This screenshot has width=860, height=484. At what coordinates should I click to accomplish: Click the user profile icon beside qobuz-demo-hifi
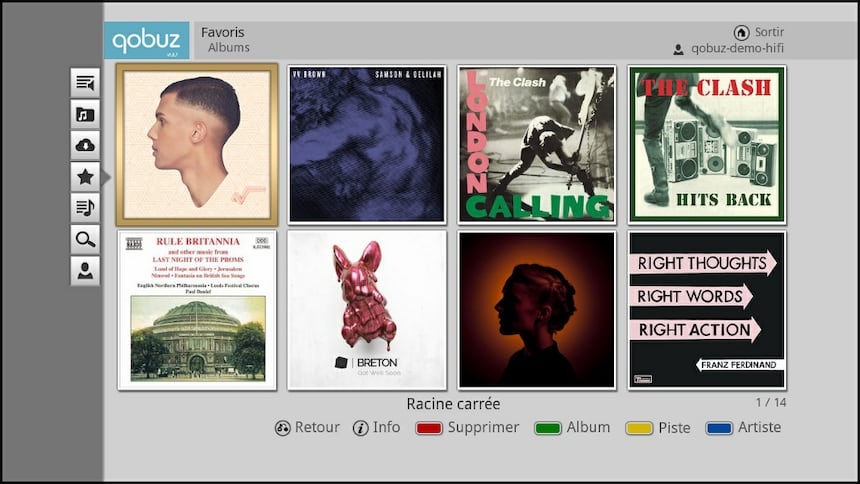click(x=678, y=49)
